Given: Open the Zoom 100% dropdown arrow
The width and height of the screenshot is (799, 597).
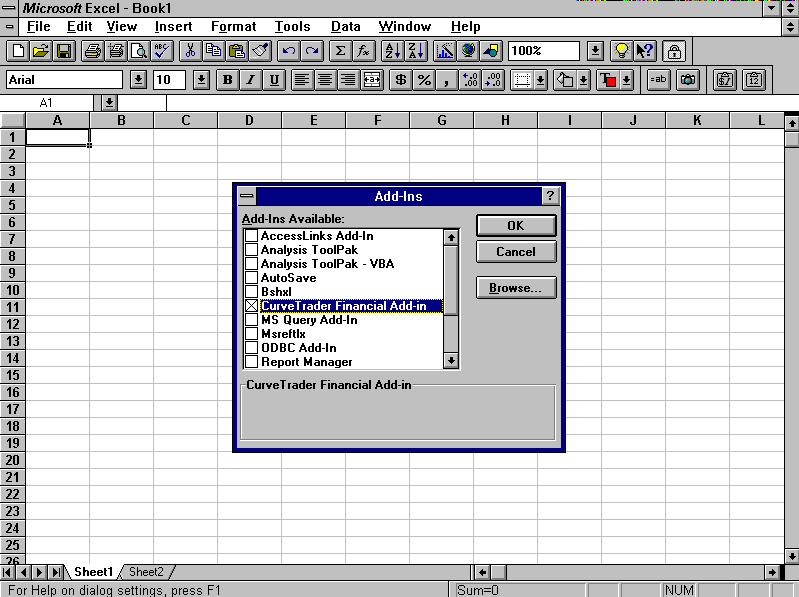Looking at the screenshot, I should click(595, 51).
